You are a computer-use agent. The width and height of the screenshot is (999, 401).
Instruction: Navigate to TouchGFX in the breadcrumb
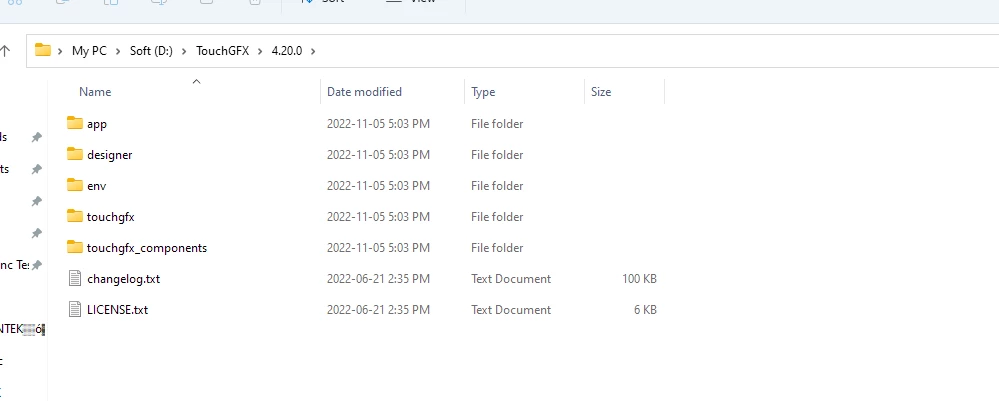click(x=222, y=51)
